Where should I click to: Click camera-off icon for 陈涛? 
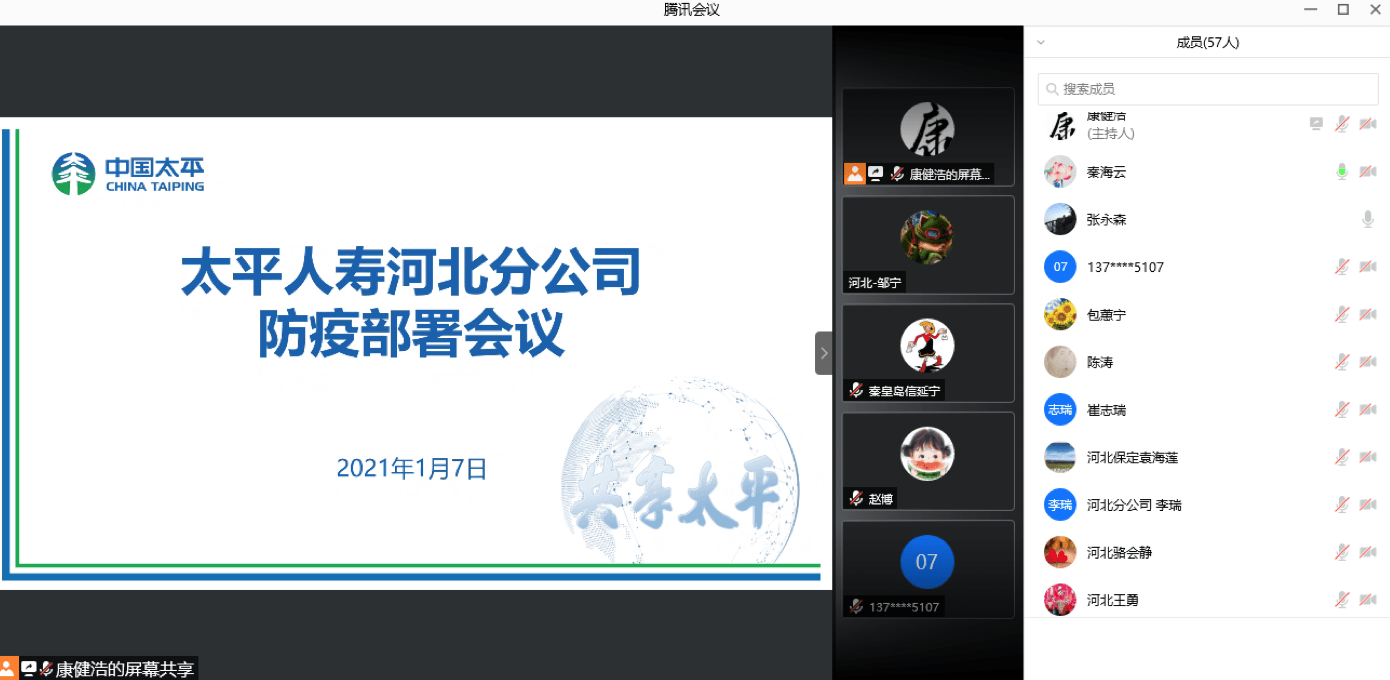pyautogui.click(x=1368, y=362)
